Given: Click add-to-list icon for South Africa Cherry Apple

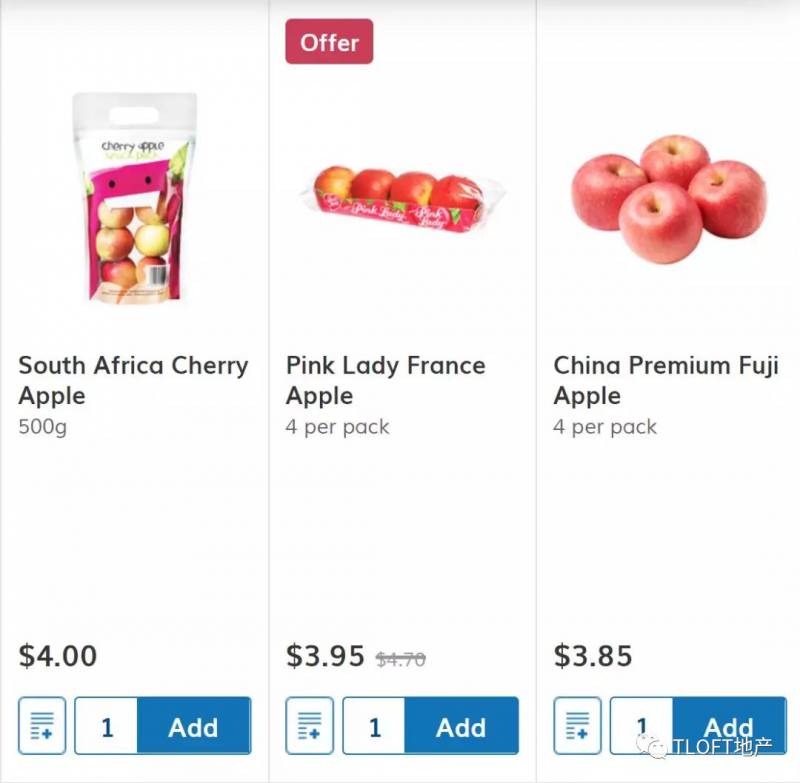Looking at the screenshot, I should click(42, 725).
